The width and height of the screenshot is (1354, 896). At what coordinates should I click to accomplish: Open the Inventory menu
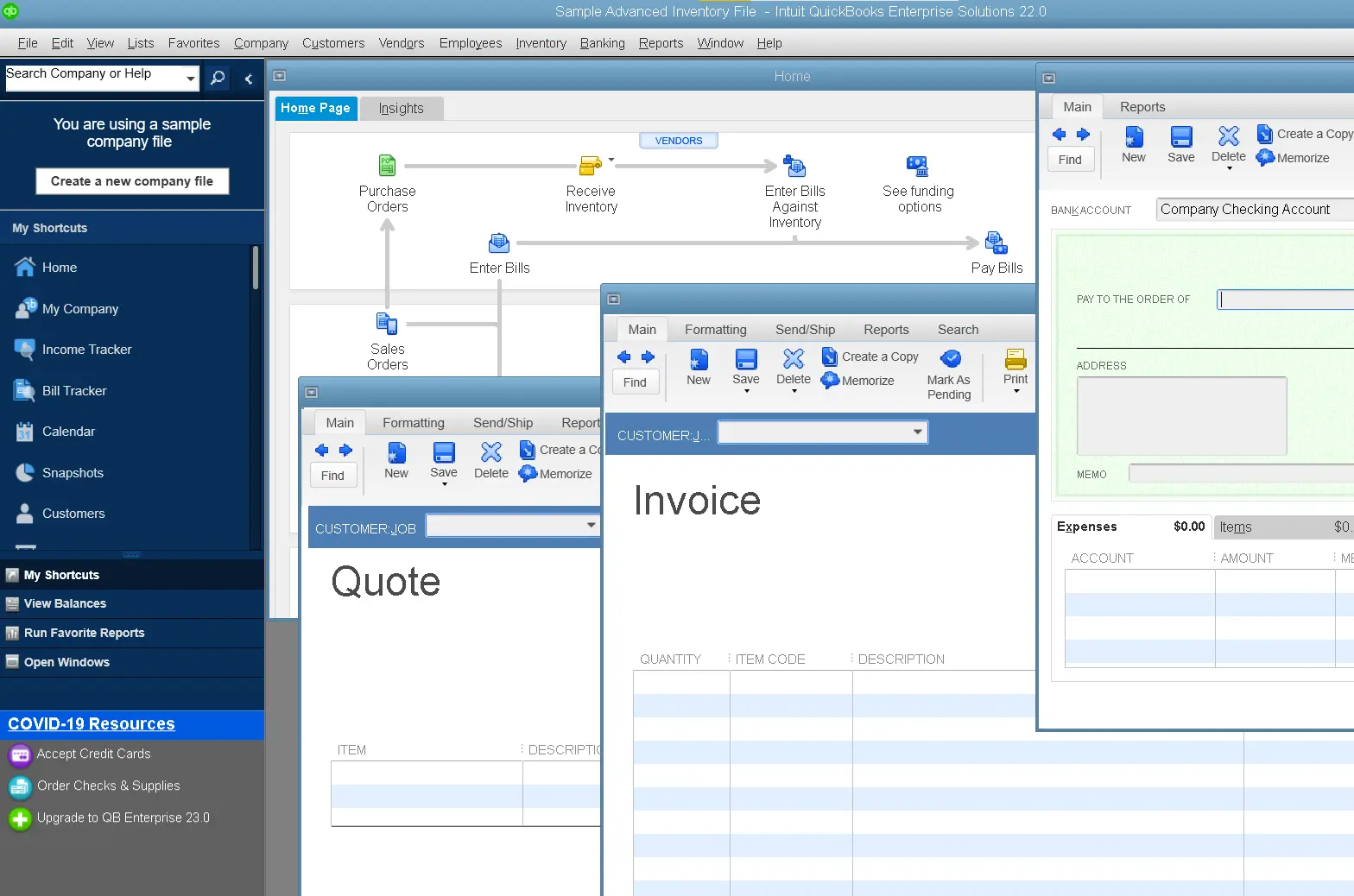pos(541,43)
